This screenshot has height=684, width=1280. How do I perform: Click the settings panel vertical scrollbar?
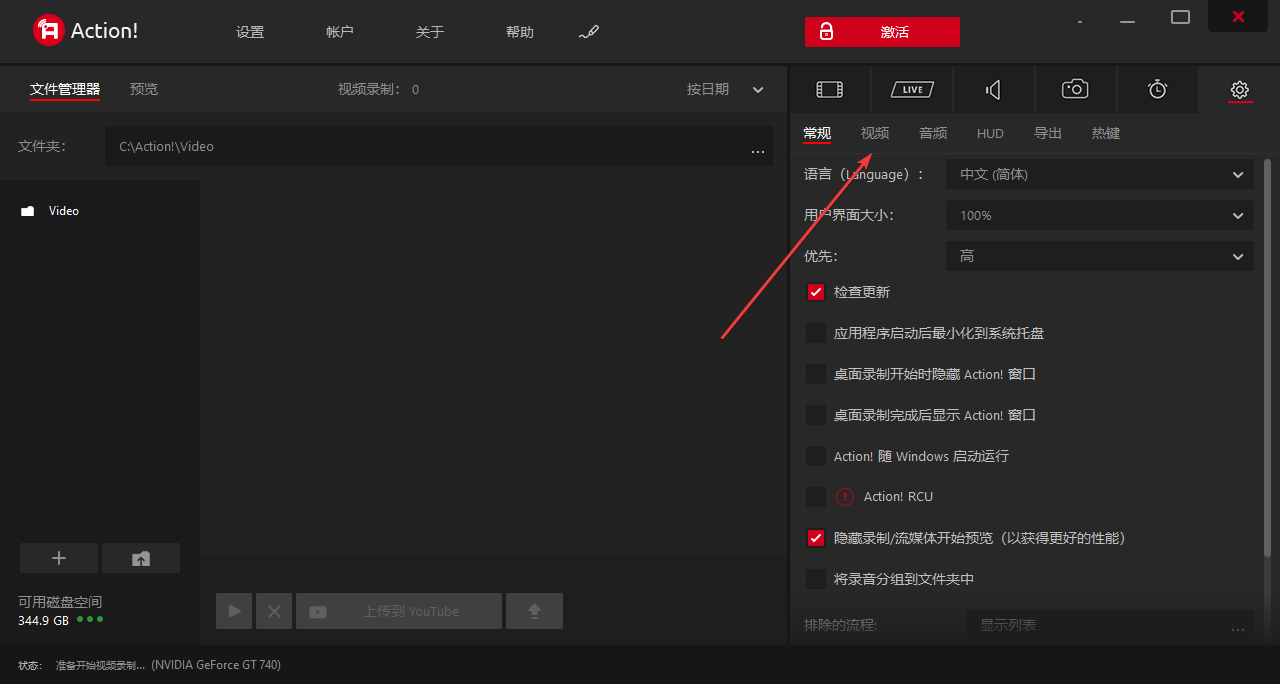point(1267,350)
